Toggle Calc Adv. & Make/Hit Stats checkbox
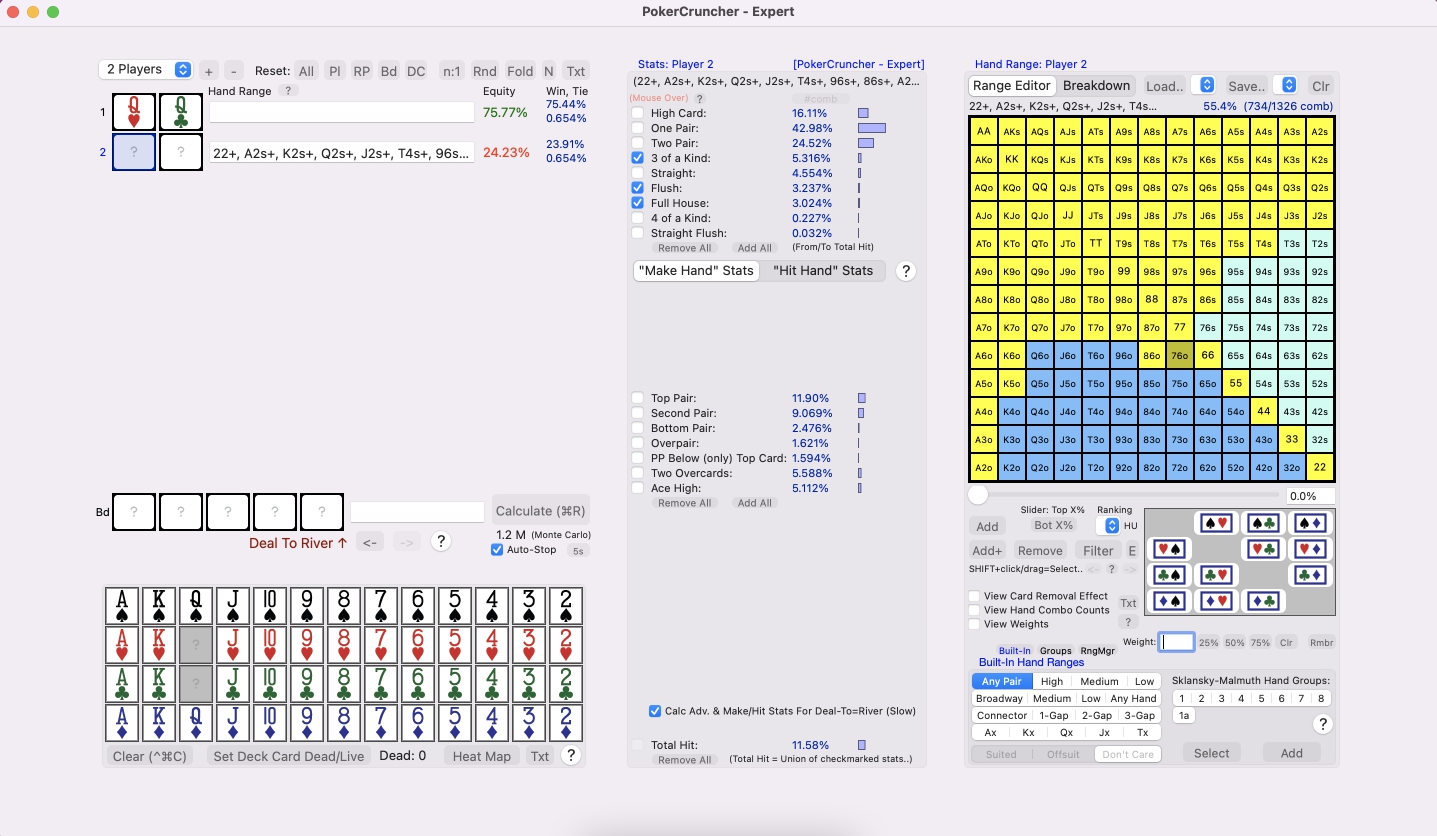The width and height of the screenshot is (1437, 836). click(x=655, y=711)
